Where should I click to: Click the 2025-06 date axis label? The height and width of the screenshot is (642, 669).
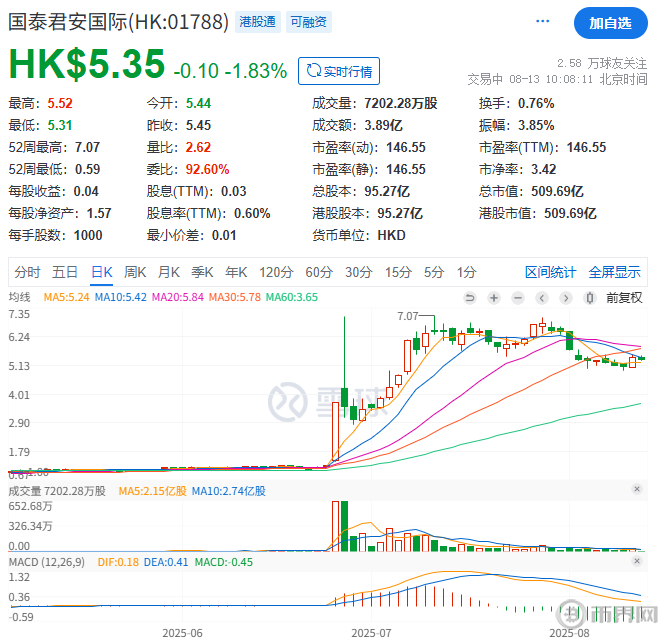(183, 633)
